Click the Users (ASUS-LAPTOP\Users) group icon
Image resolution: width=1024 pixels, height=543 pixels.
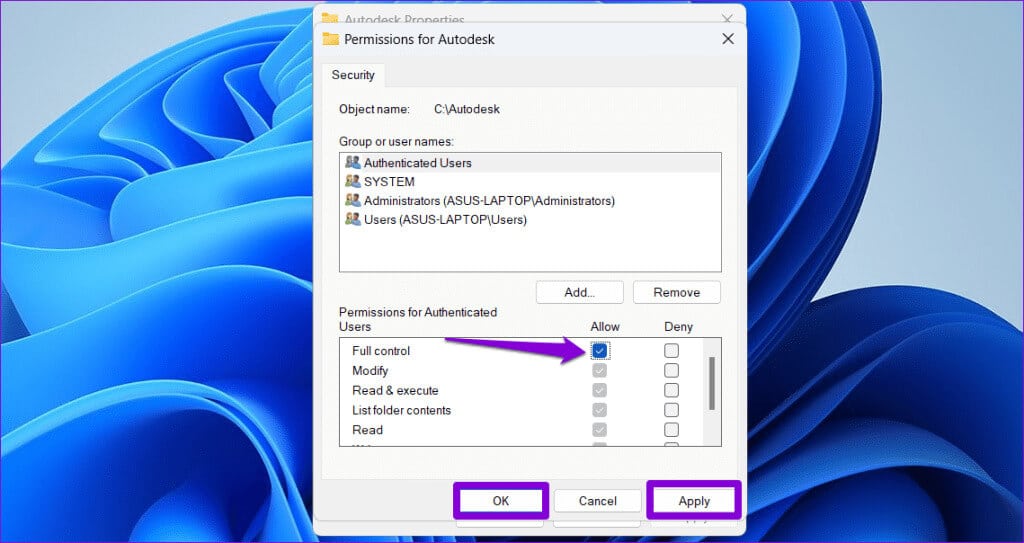(353, 220)
